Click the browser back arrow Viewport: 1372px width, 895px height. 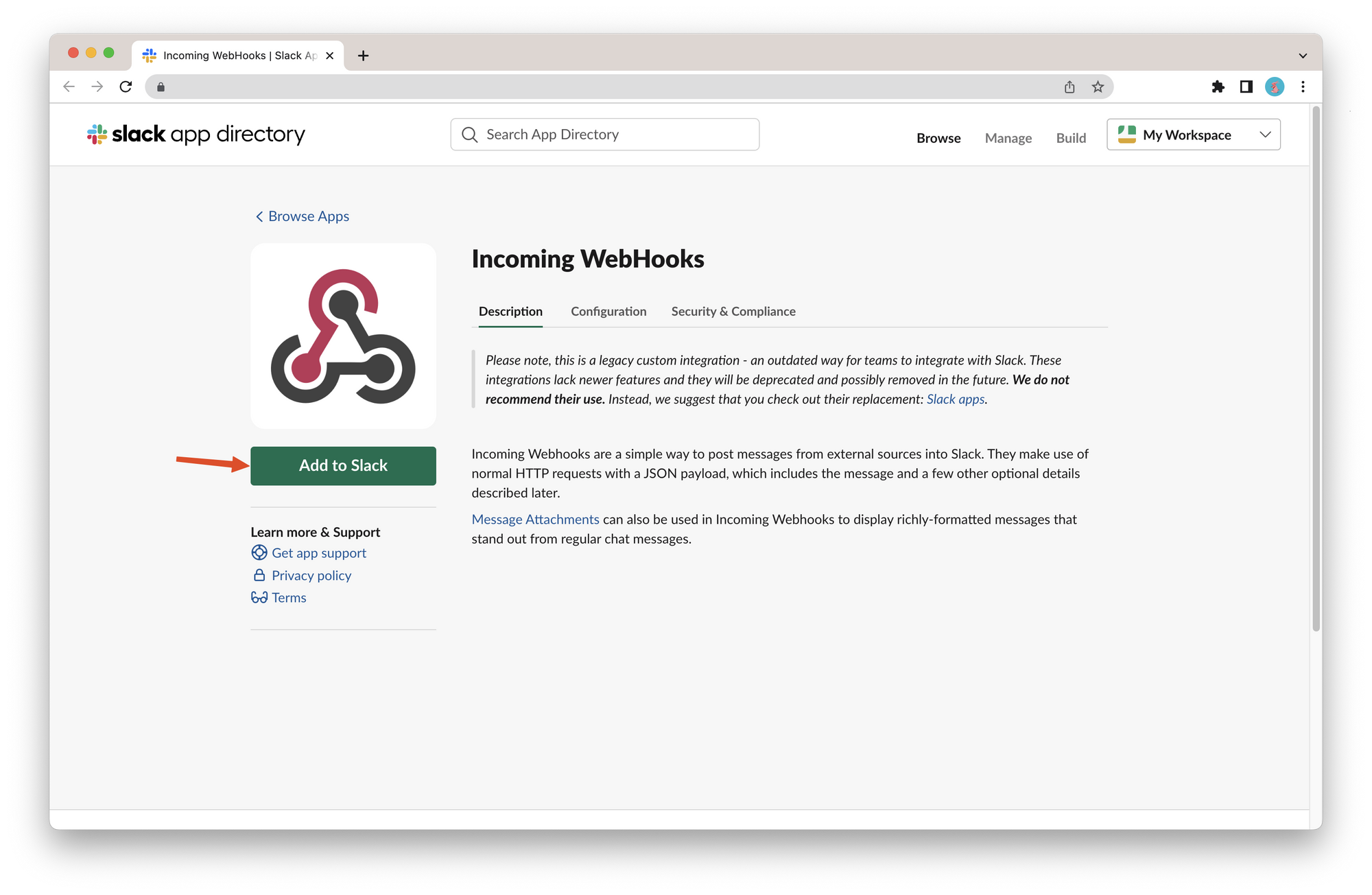[x=69, y=86]
